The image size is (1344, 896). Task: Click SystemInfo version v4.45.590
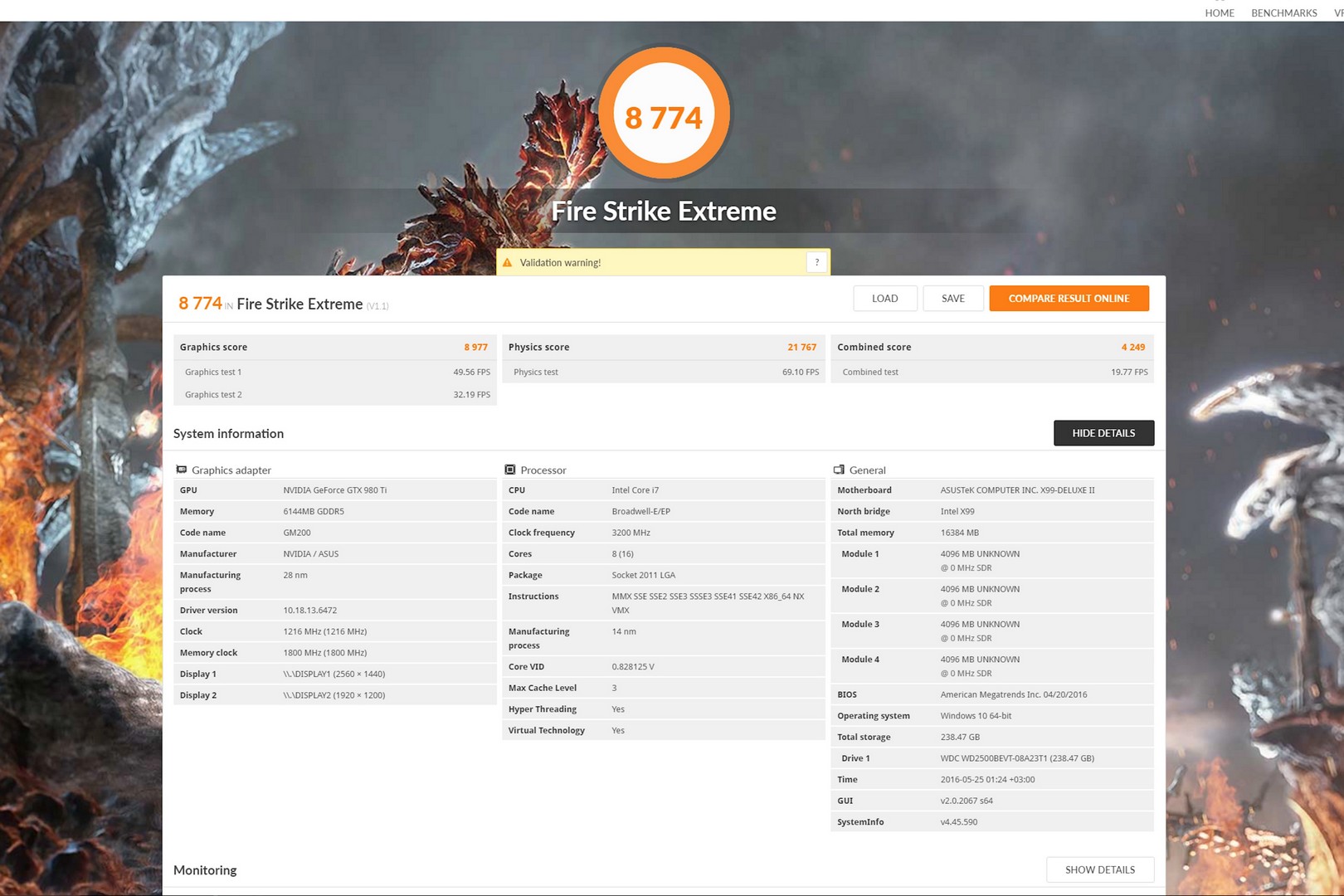(959, 822)
